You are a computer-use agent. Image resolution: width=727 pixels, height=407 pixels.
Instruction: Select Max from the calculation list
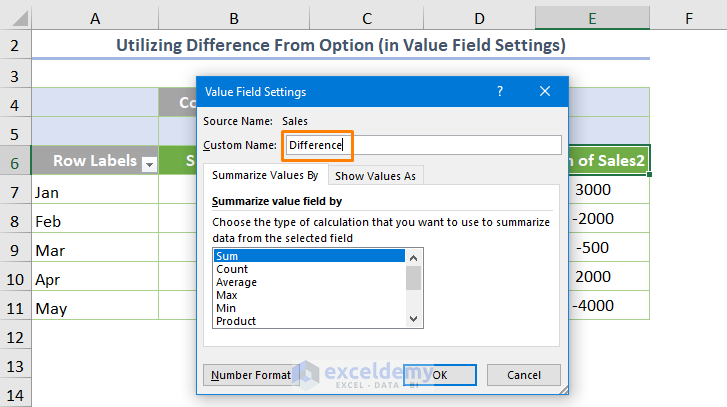pos(309,295)
